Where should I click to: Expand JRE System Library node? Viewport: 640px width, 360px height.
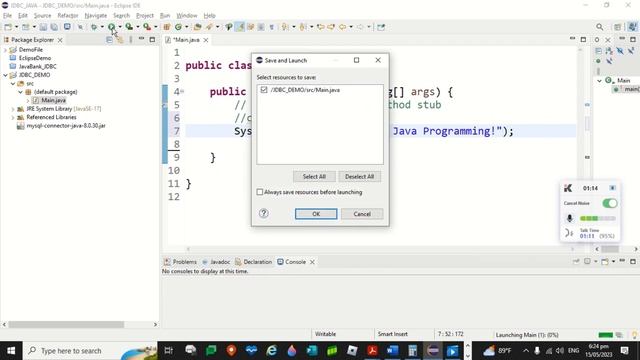click(13, 109)
